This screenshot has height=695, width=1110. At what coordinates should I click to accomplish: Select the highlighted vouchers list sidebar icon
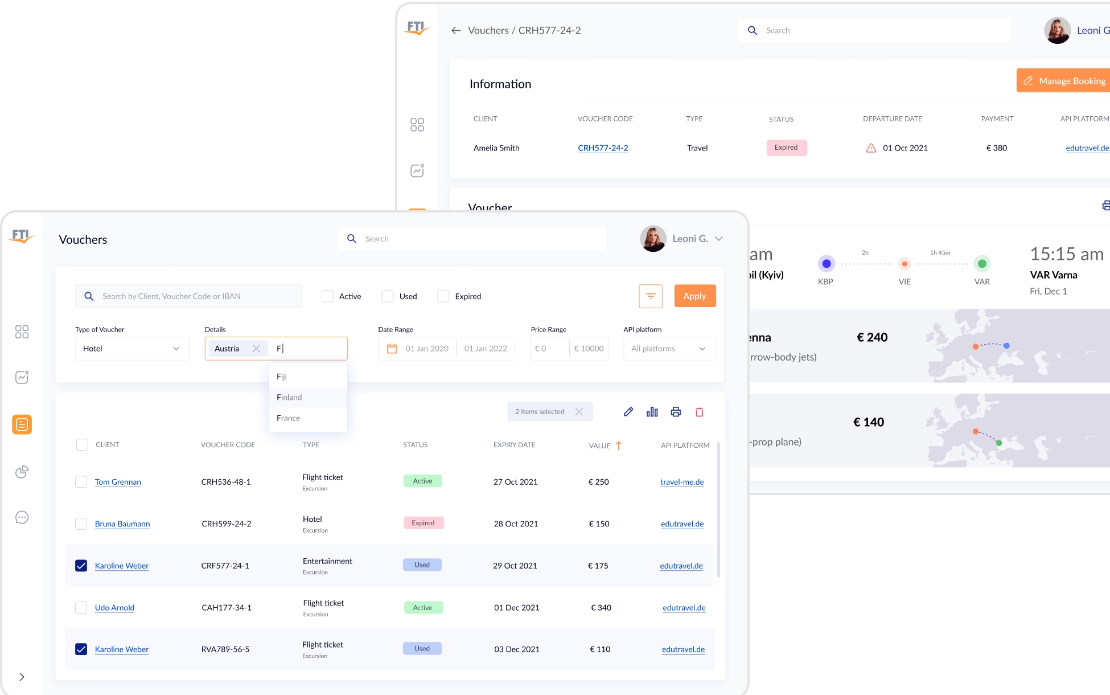coord(22,425)
